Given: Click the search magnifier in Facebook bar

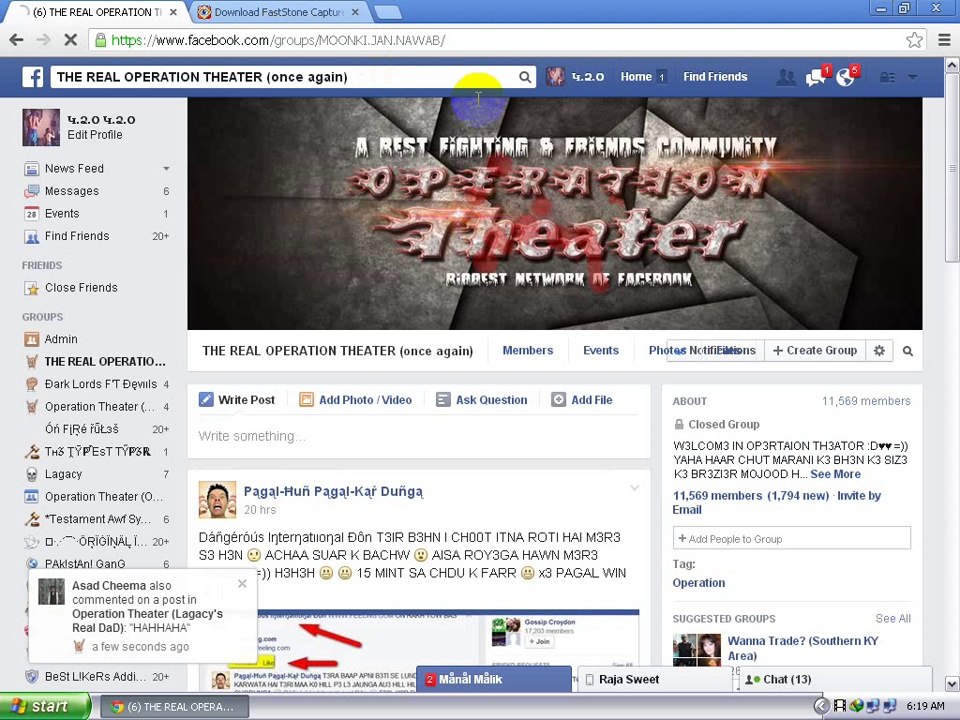Looking at the screenshot, I should (525, 77).
